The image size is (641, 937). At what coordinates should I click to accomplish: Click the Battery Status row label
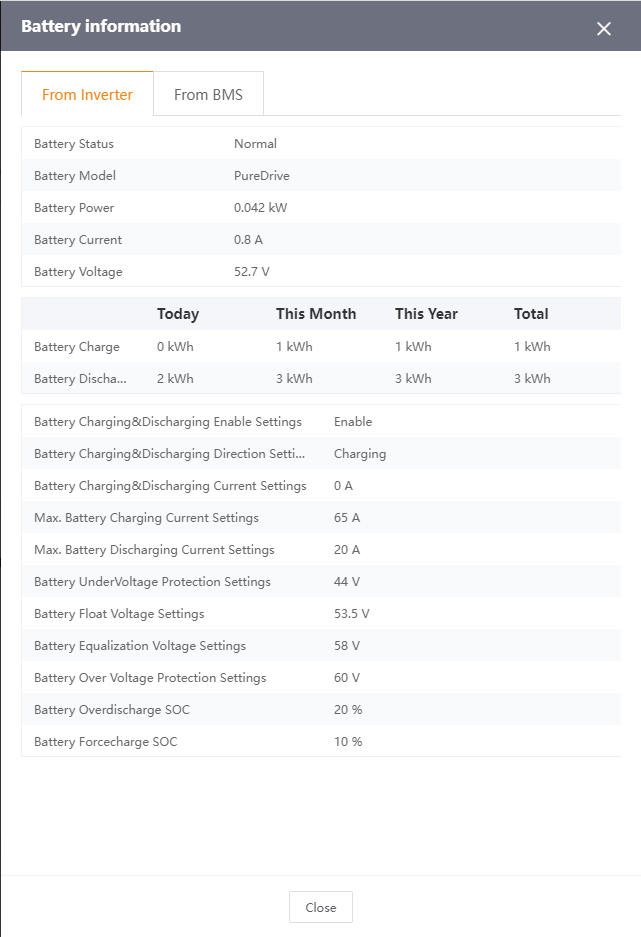[x=74, y=144]
